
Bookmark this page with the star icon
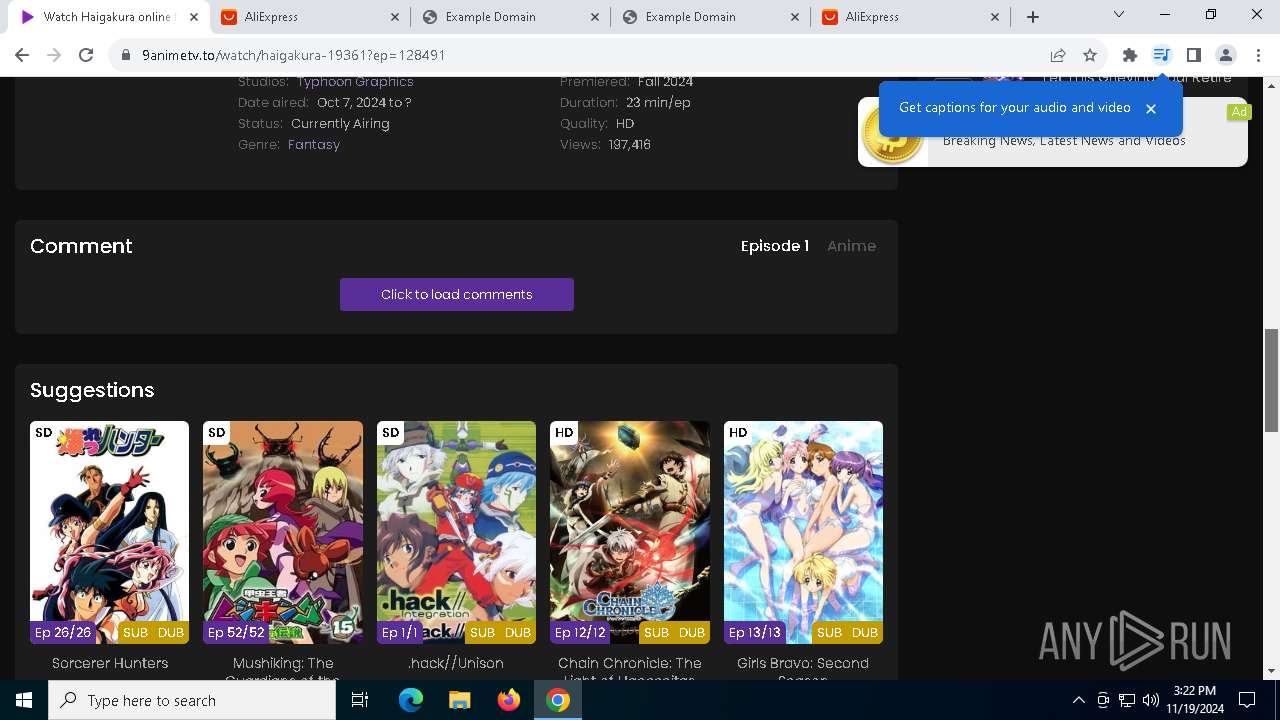(x=1090, y=55)
